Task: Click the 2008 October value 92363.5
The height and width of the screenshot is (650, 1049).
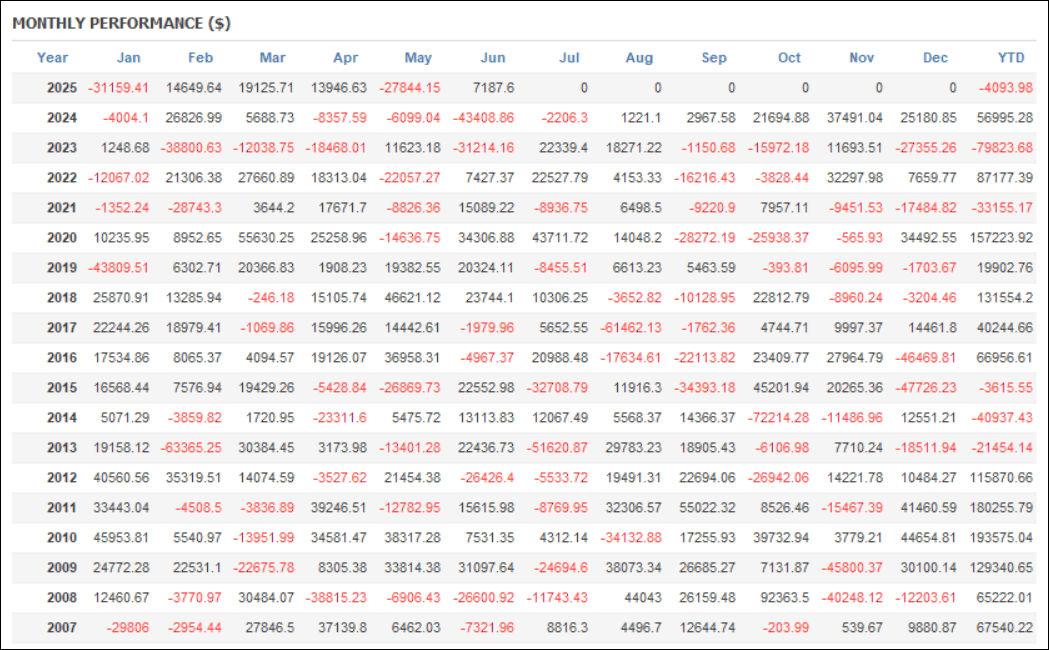Action: coord(784,598)
